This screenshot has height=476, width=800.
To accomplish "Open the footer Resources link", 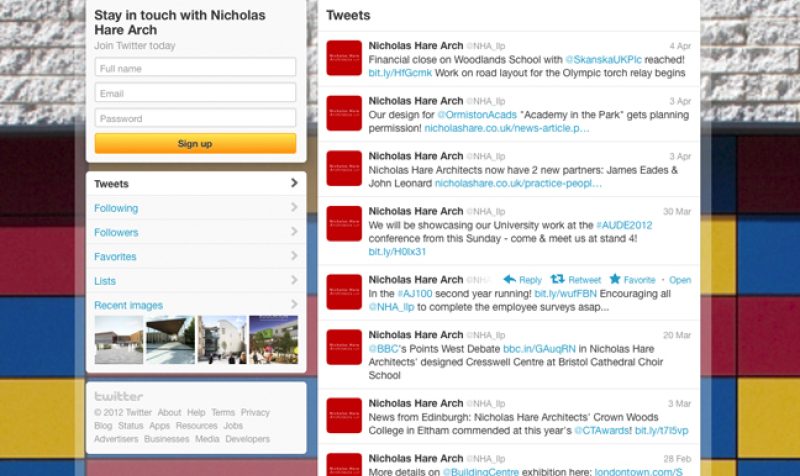I will coord(196,425).
